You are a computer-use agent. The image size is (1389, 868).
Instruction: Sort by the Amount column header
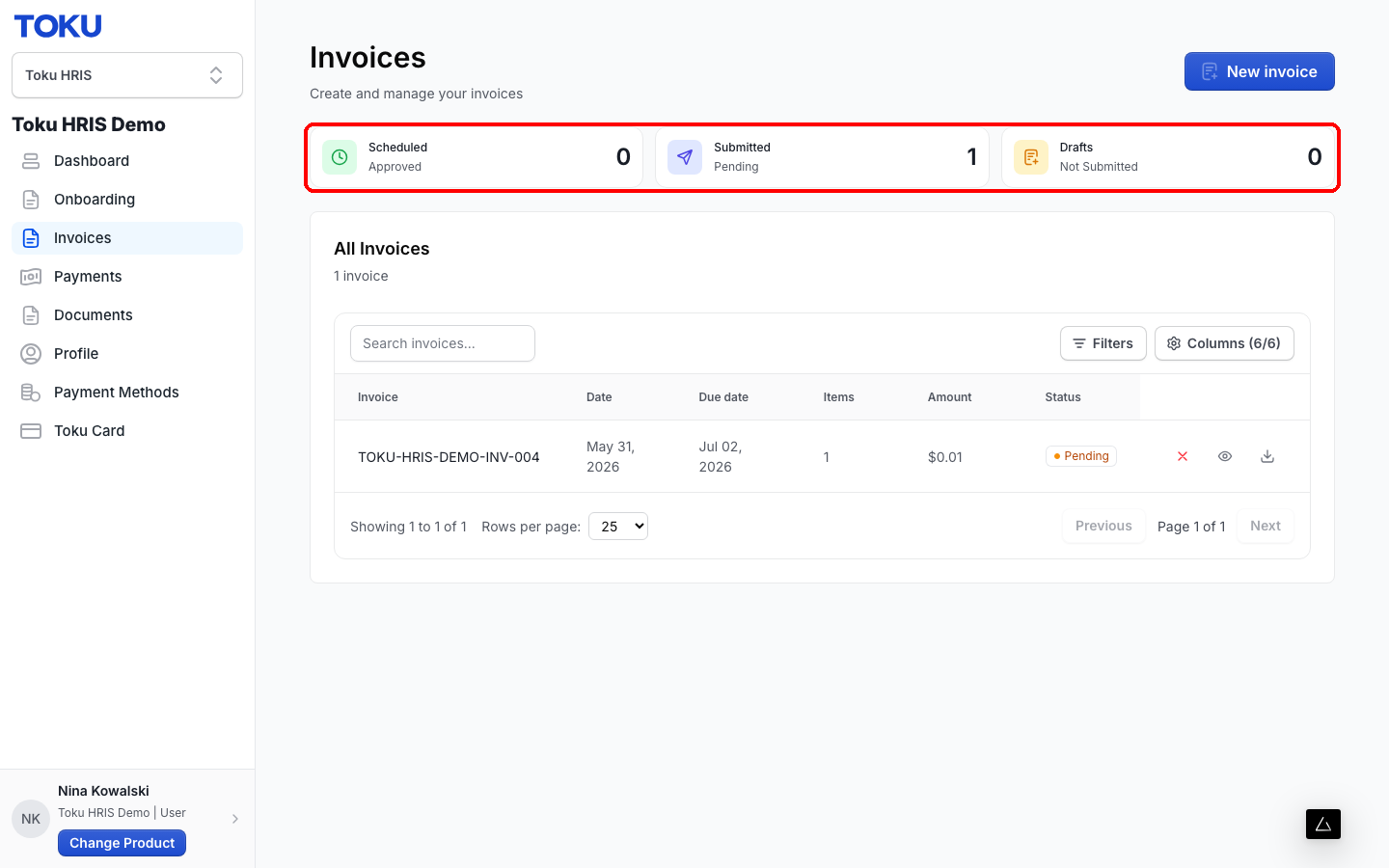click(x=949, y=397)
